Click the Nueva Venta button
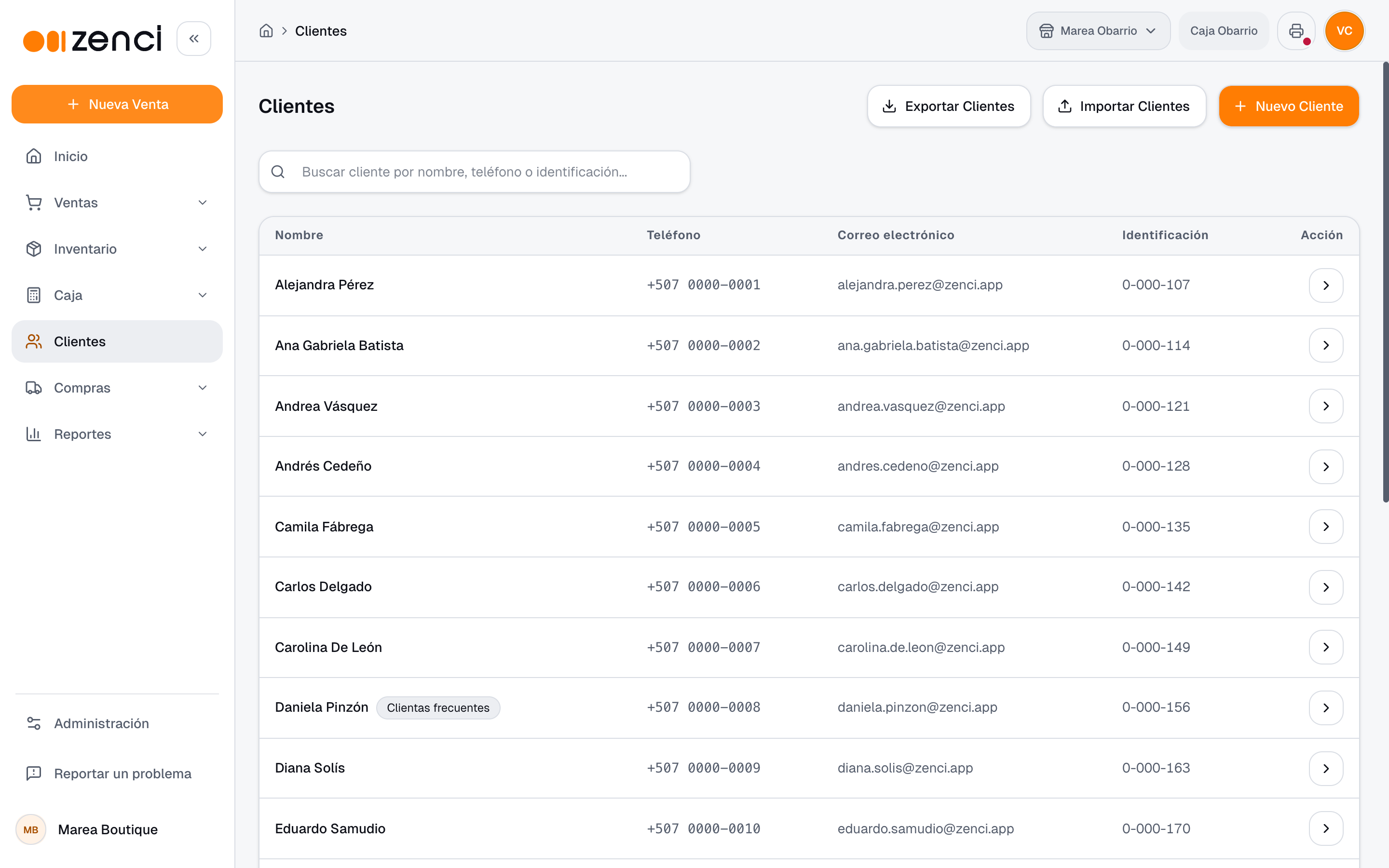This screenshot has height=868, width=1389. point(117,105)
